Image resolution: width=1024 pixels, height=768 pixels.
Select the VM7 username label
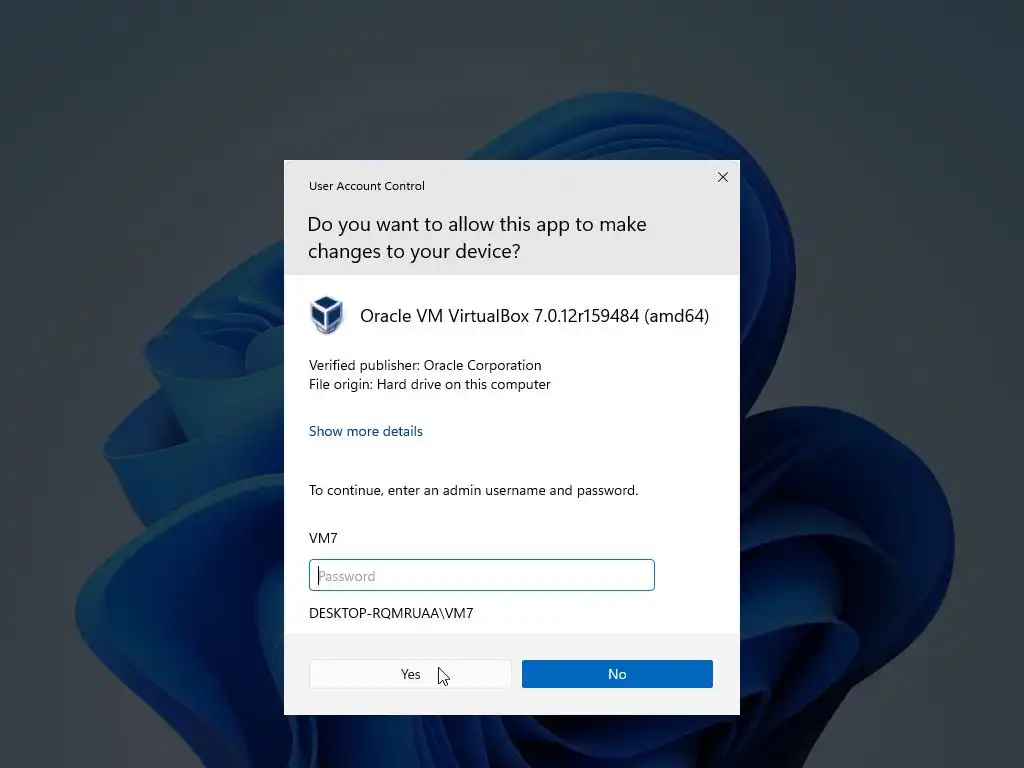click(323, 538)
